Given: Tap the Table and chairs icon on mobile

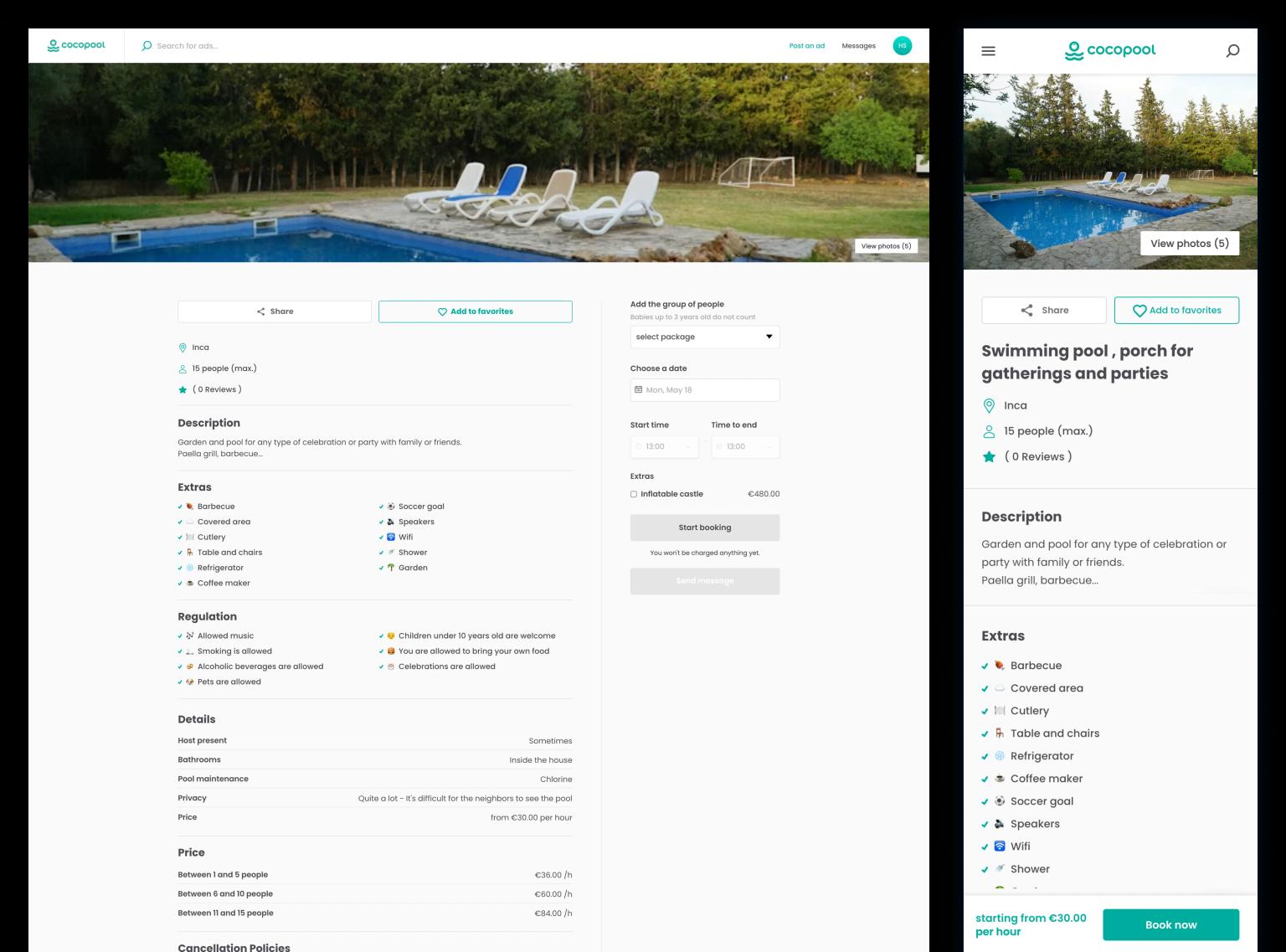Looking at the screenshot, I should pos(1000,733).
